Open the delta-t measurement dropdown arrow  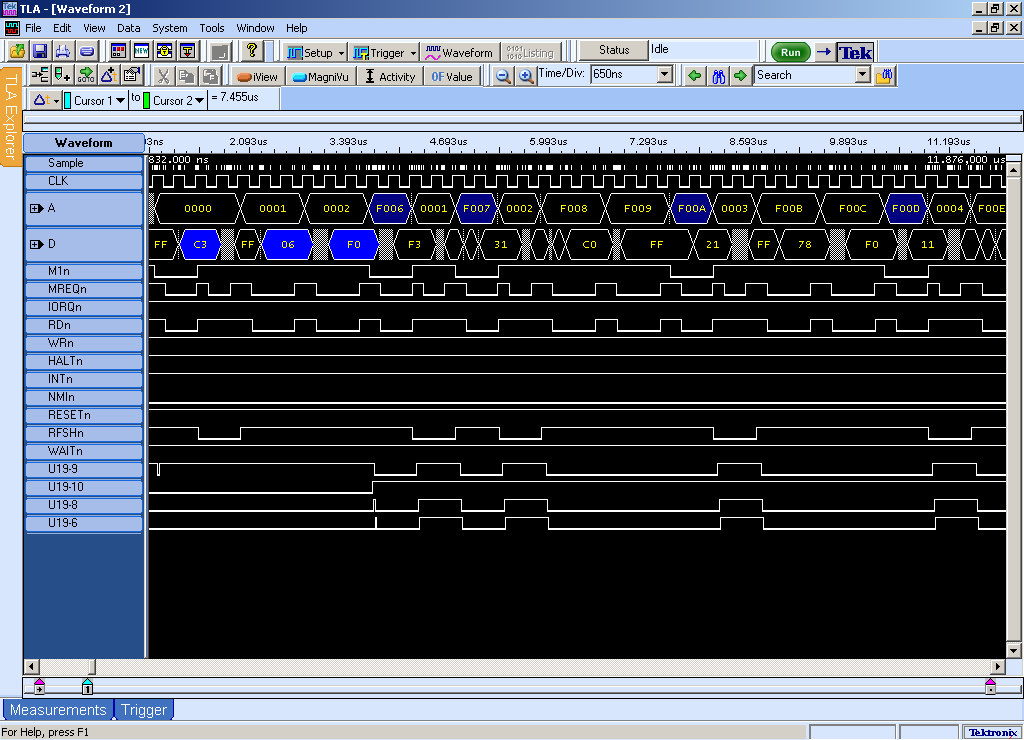[x=57, y=101]
